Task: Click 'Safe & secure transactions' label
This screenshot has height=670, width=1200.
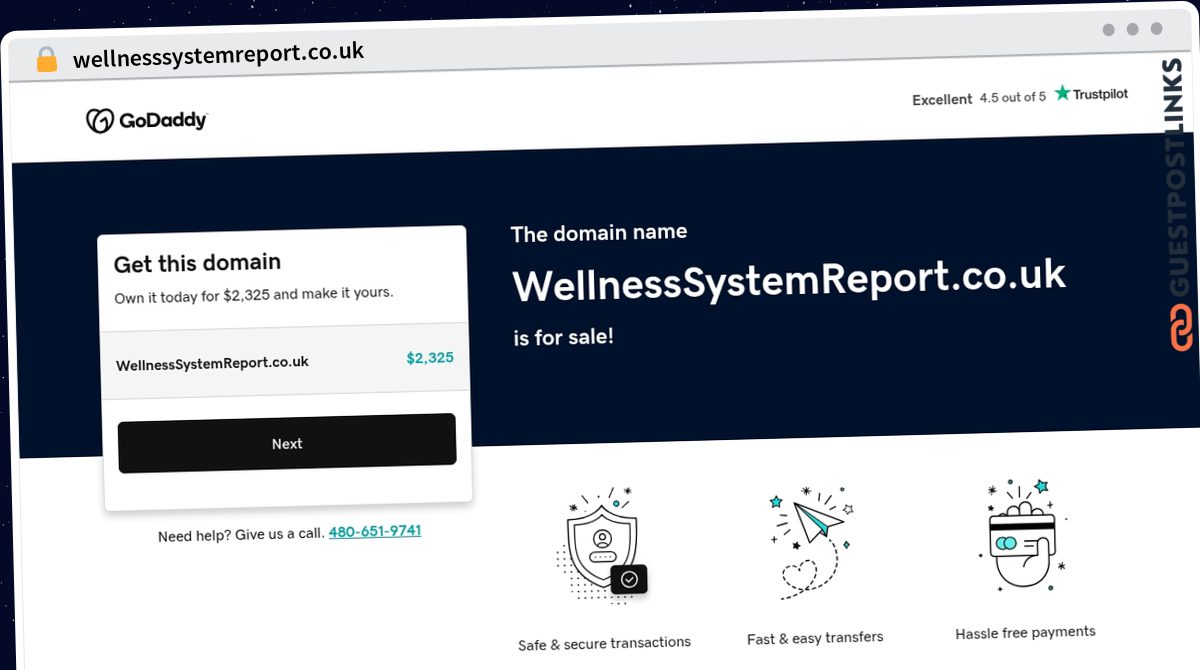Action: (605, 643)
